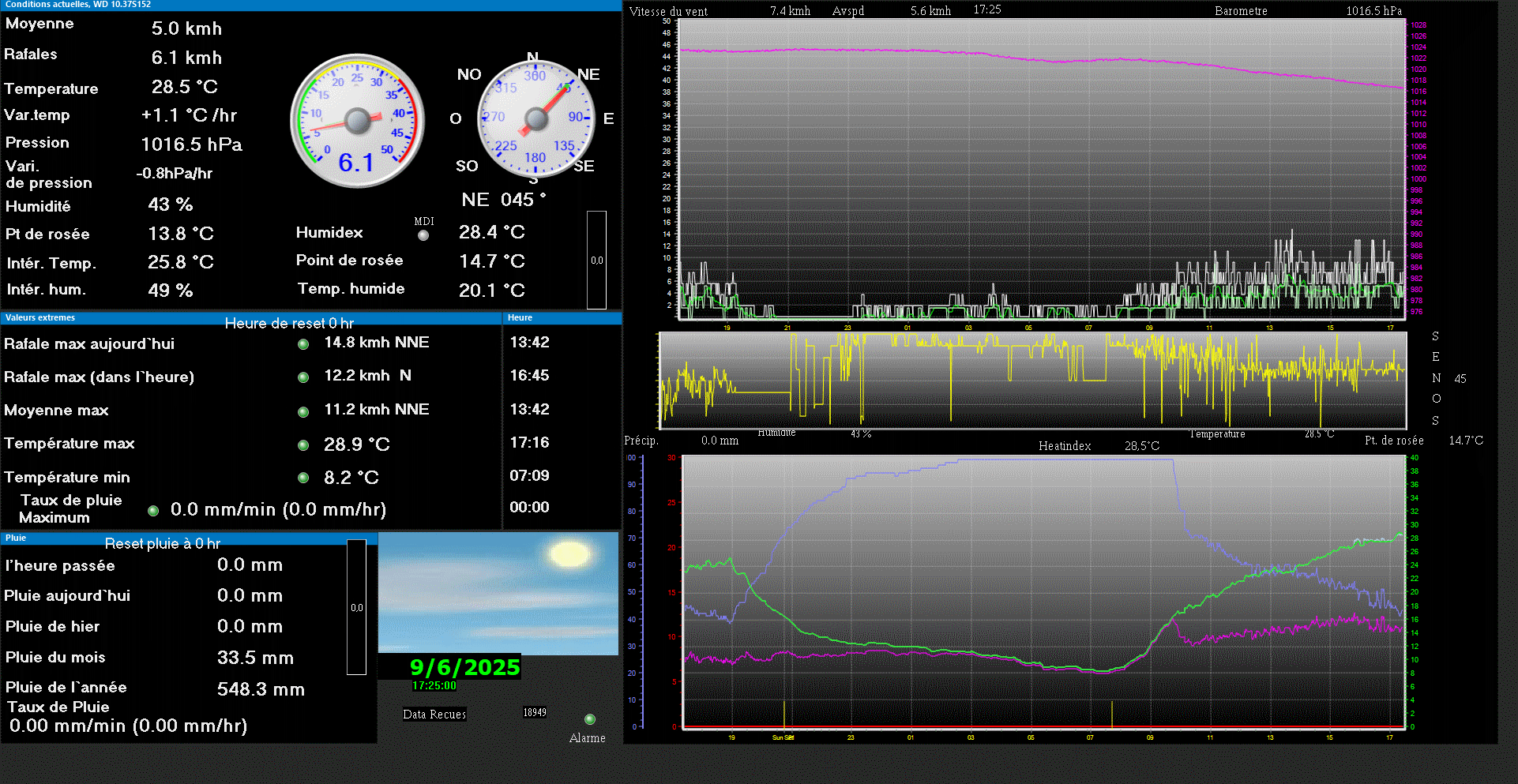The height and width of the screenshot is (784, 1518).
Task: Click the Vitesse du vent graph label
Action: click(669, 12)
